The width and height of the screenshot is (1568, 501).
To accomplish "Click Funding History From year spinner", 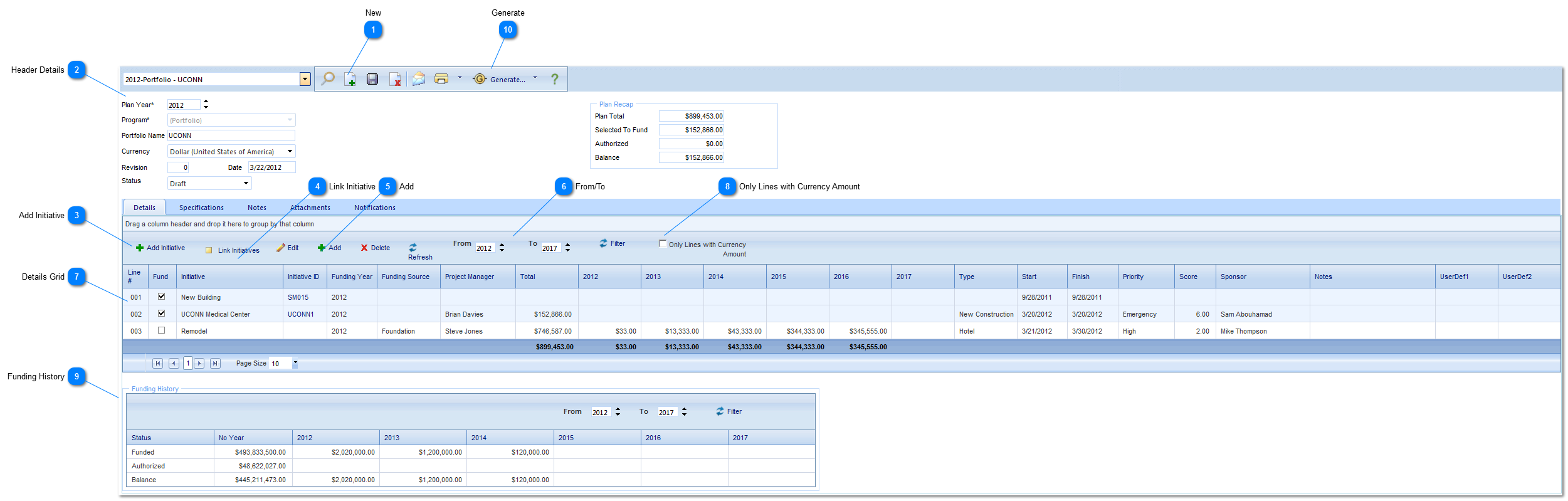I will coord(618,412).
